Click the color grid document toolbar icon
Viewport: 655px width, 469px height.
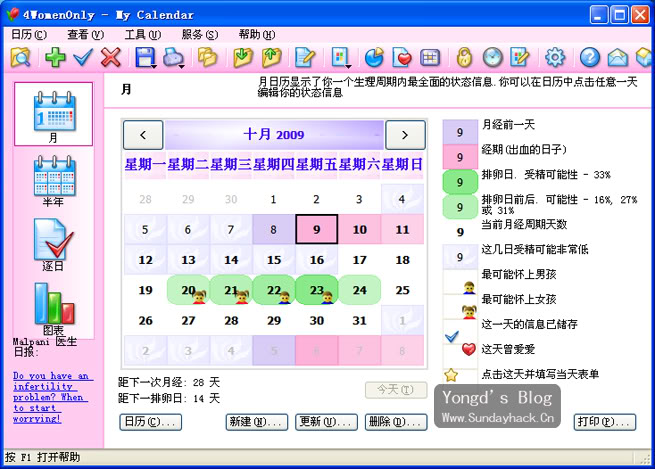(x=339, y=57)
